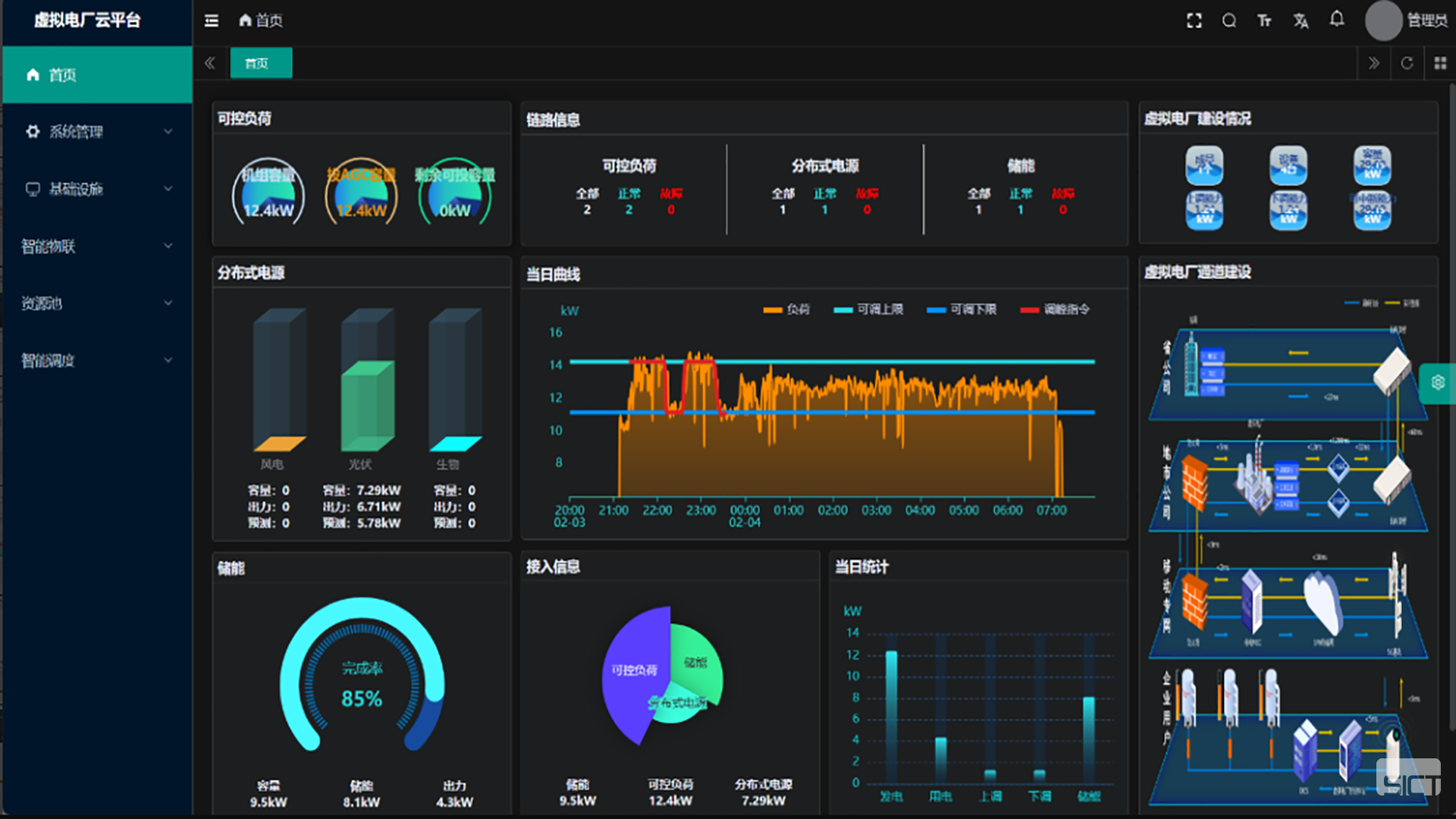Screen dimensions: 1456x819
Task: Open notifications bell icon
Action: 1337,19
